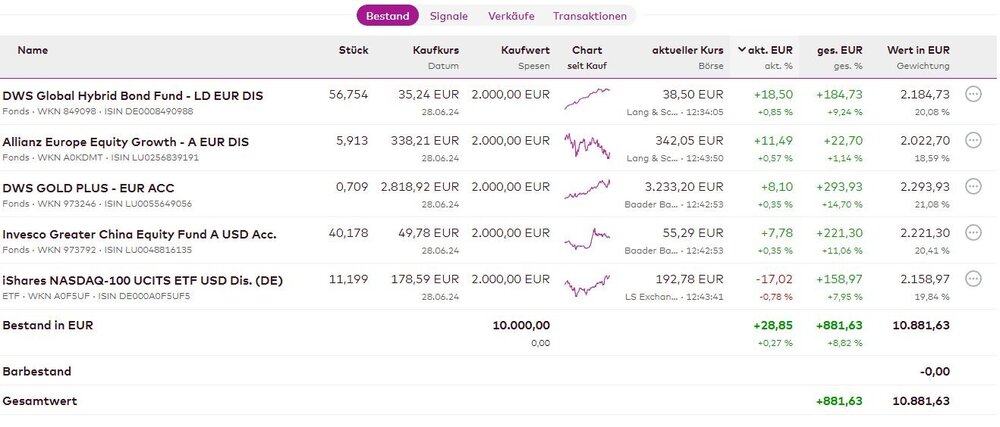Sort by Wert in EUR column
The height and width of the screenshot is (427, 1000).
[x=918, y=50]
